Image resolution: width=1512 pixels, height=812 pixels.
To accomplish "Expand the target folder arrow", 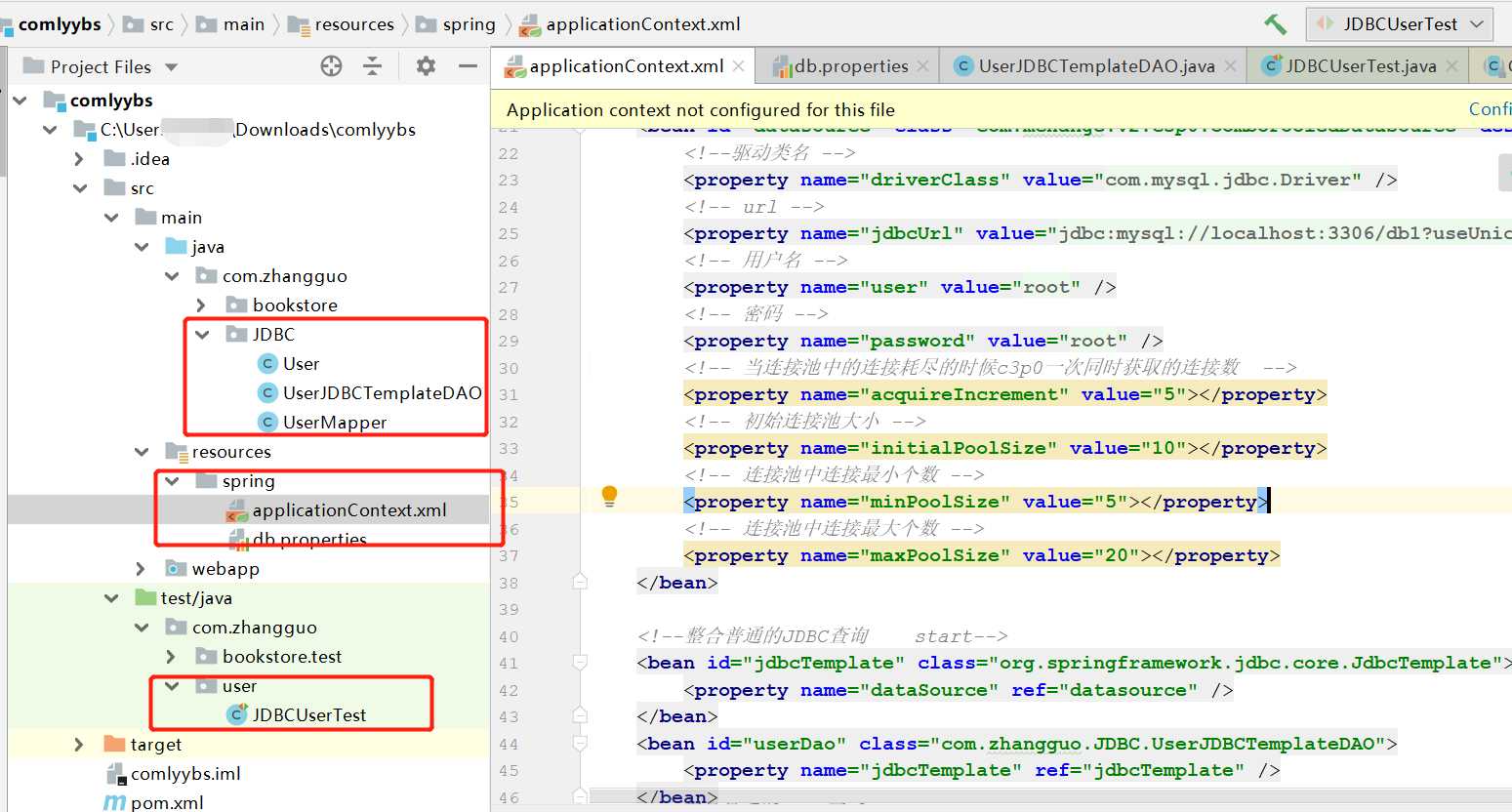I will [x=80, y=745].
